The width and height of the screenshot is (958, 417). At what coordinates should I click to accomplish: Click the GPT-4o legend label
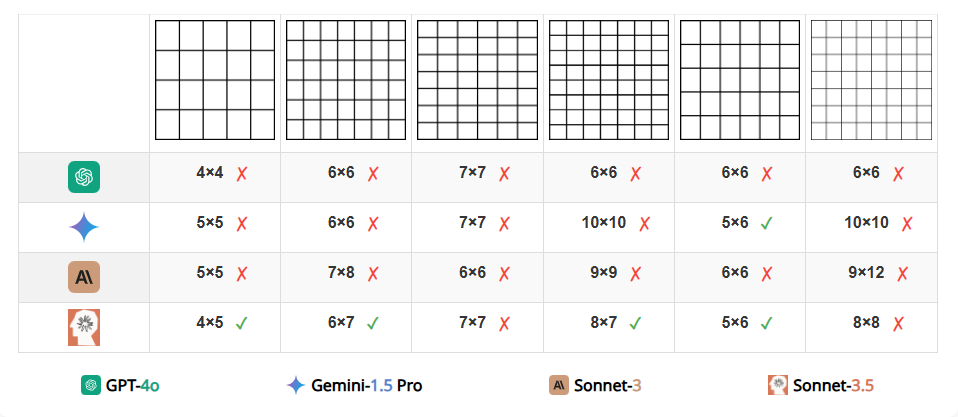[133, 385]
